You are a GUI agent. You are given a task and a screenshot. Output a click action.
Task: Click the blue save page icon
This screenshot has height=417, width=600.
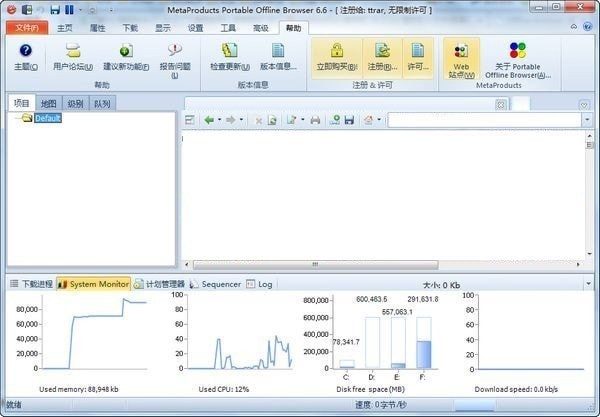(349, 120)
